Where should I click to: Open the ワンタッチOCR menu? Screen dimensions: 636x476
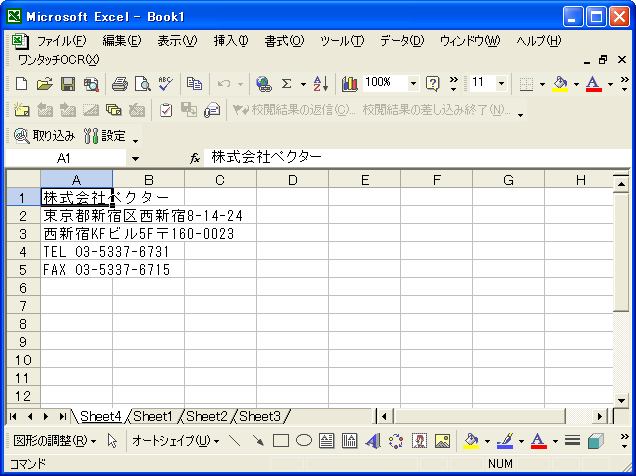[59, 60]
